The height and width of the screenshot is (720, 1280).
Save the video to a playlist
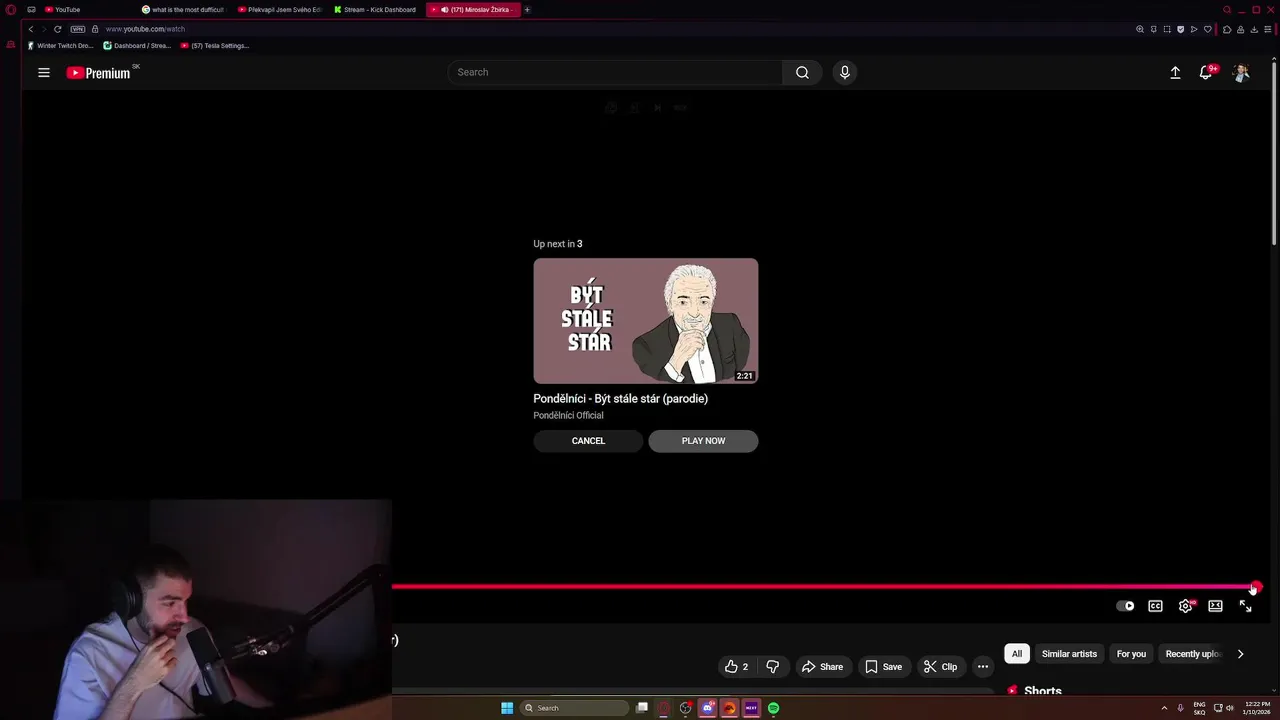tap(883, 667)
